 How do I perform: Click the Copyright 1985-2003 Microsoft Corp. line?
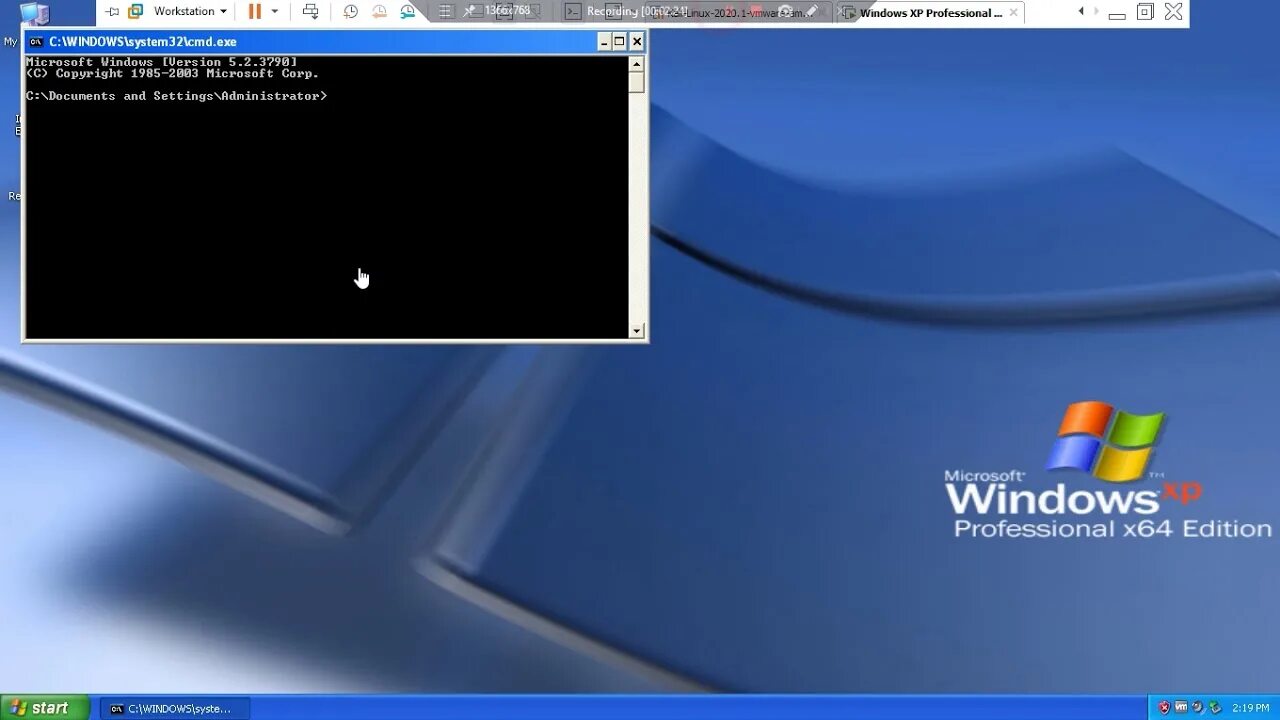(x=173, y=73)
